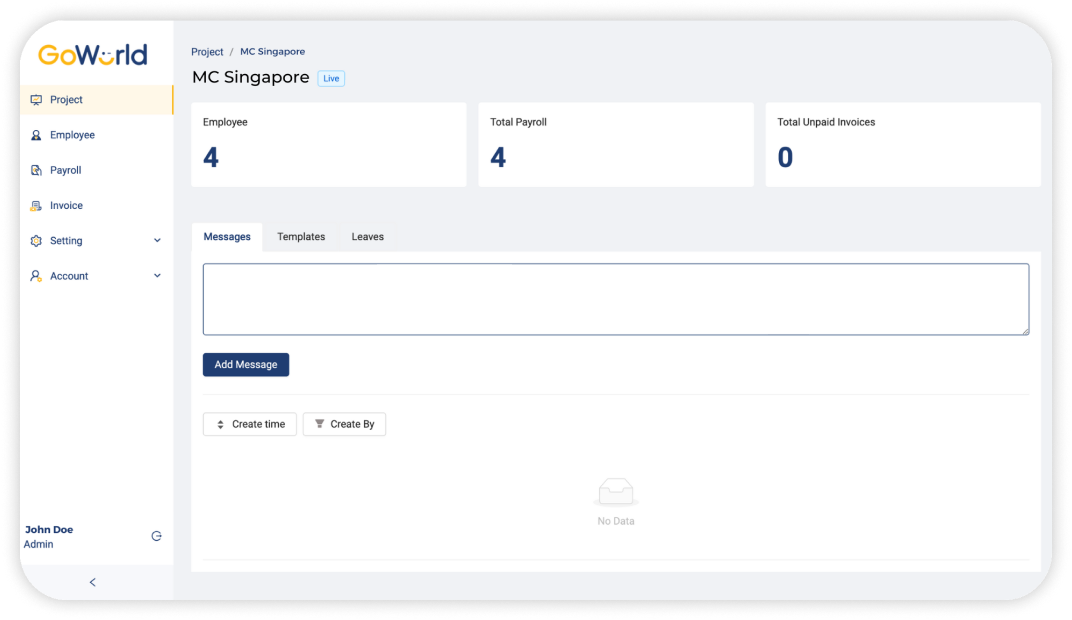Click the Payroll icon in sidebar
The image size is (1072, 620).
pyautogui.click(x=36, y=171)
